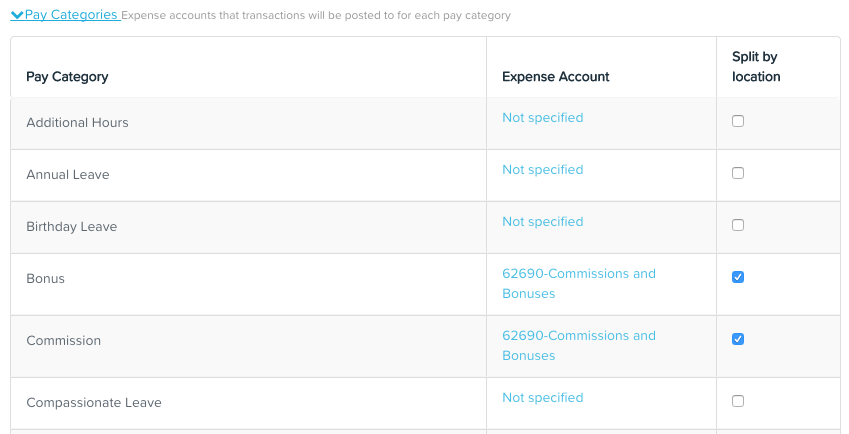Viewport: 849px width, 434px height.
Task: Select the Bonus pay category row label
Action: (x=45, y=278)
